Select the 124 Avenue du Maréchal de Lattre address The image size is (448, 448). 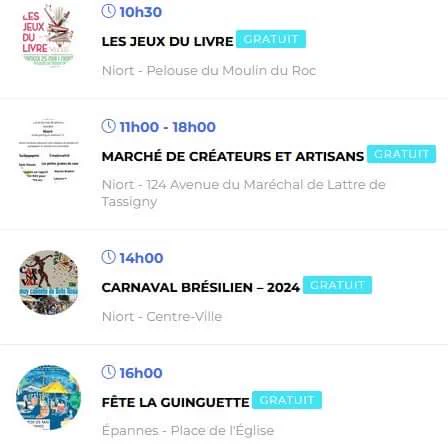[x=244, y=193]
